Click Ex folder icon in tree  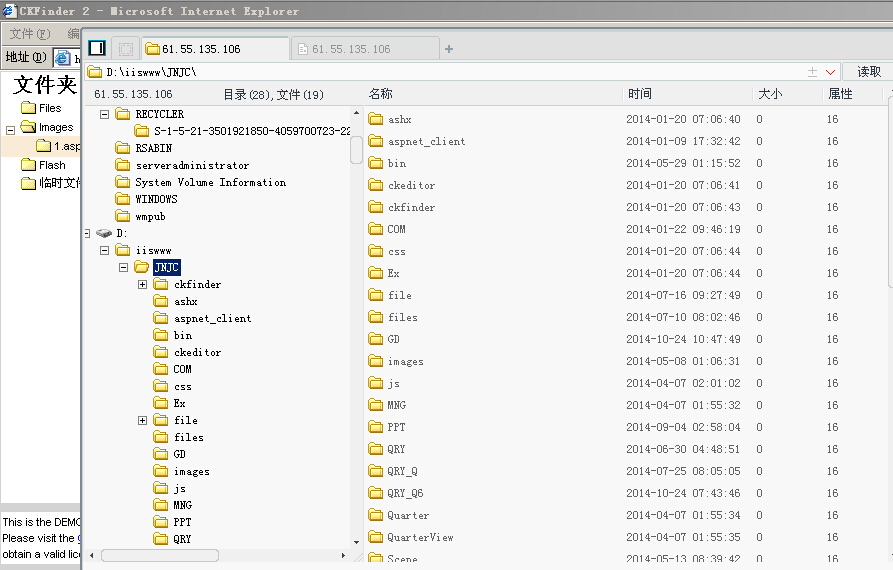pyautogui.click(x=161, y=403)
